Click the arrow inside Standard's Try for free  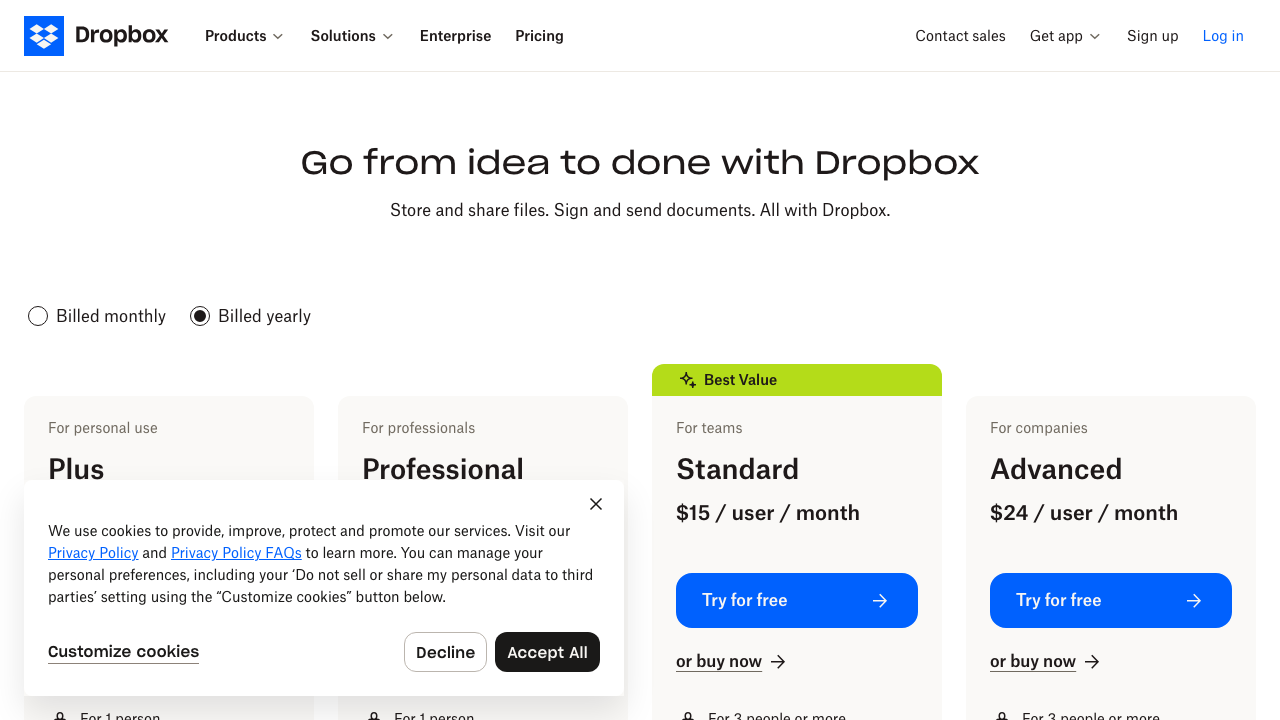(880, 600)
